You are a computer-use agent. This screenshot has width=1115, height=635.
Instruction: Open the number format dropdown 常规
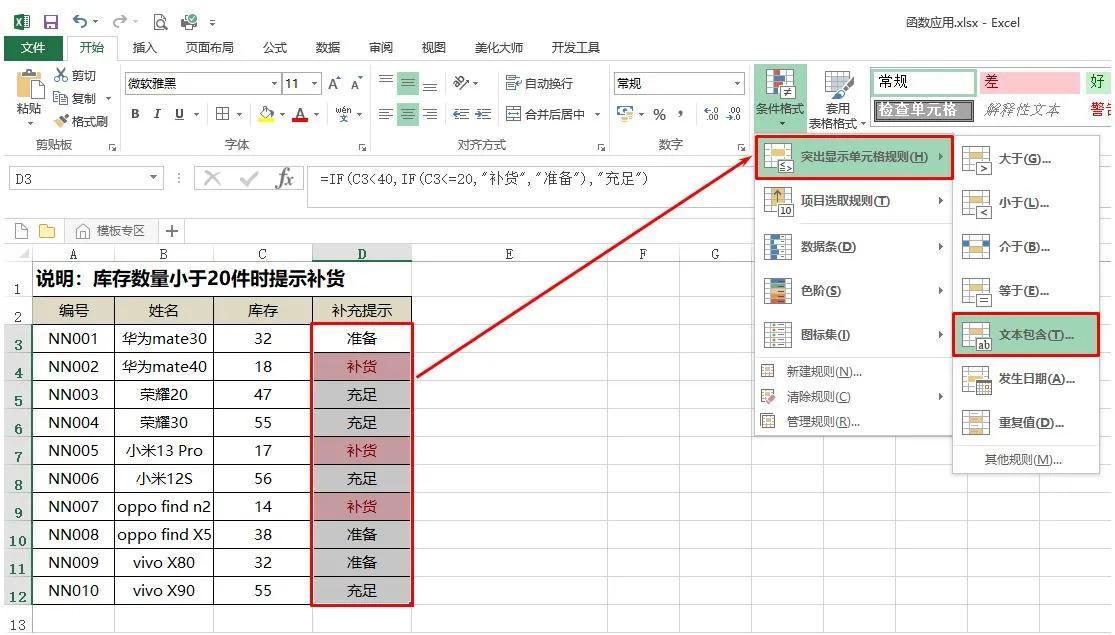click(737, 83)
